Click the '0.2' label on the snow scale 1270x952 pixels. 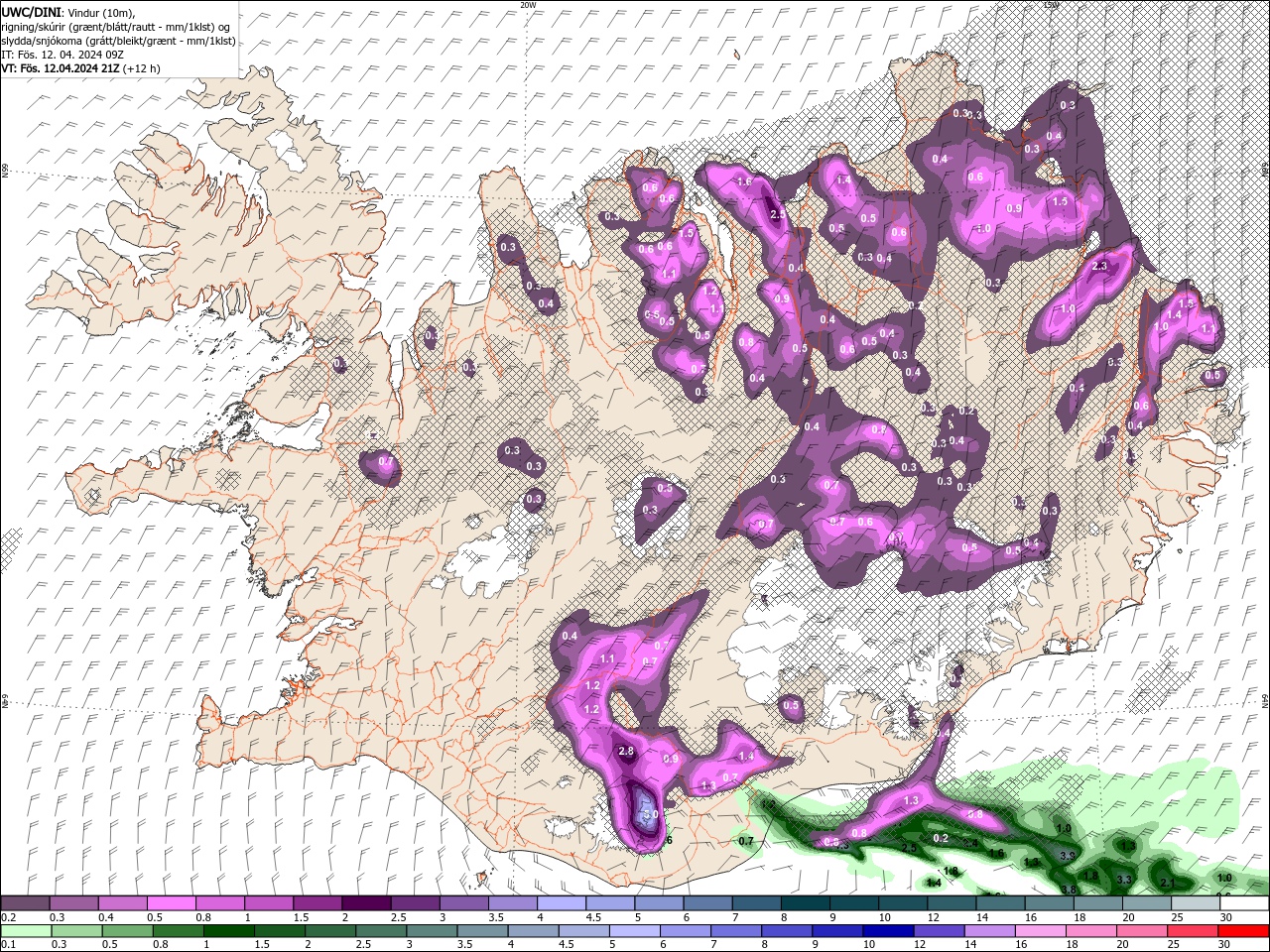point(8,917)
